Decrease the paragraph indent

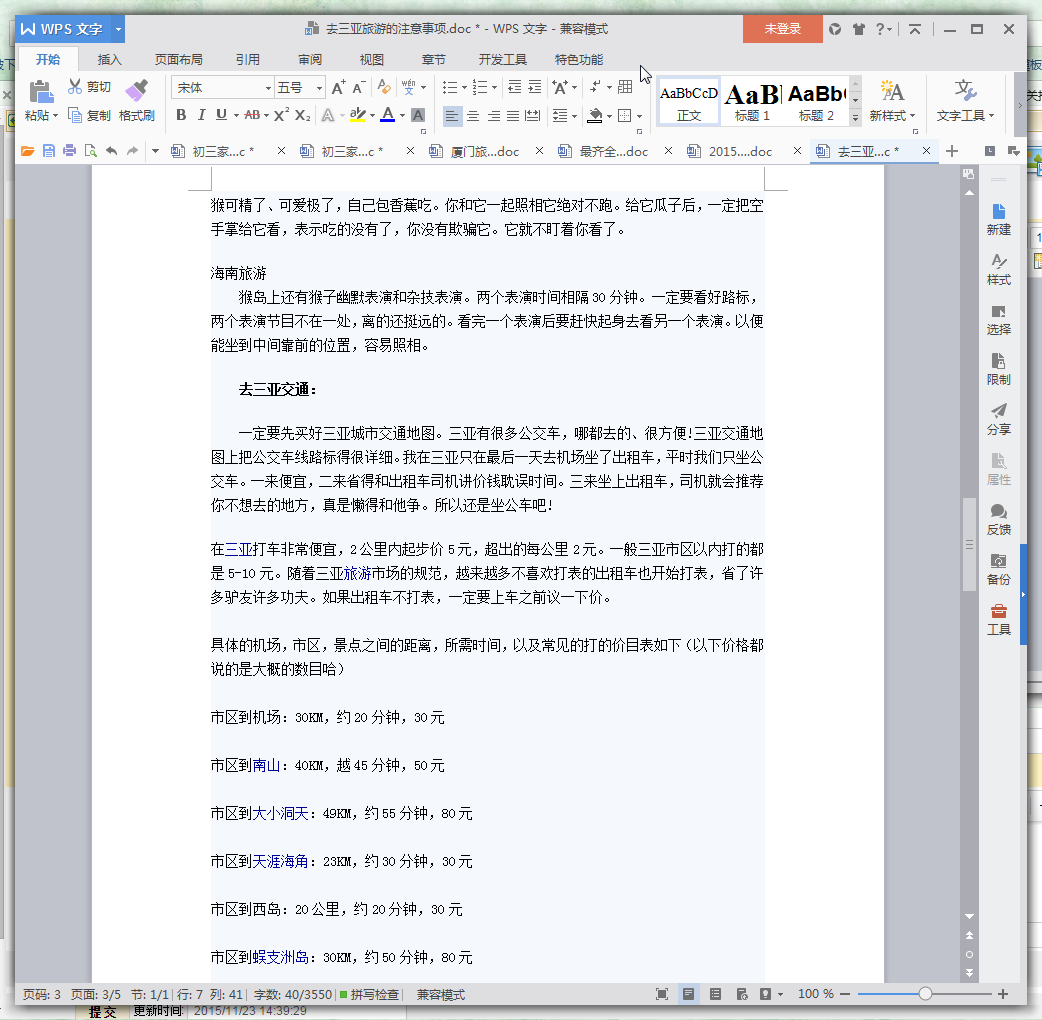pos(514,87)
